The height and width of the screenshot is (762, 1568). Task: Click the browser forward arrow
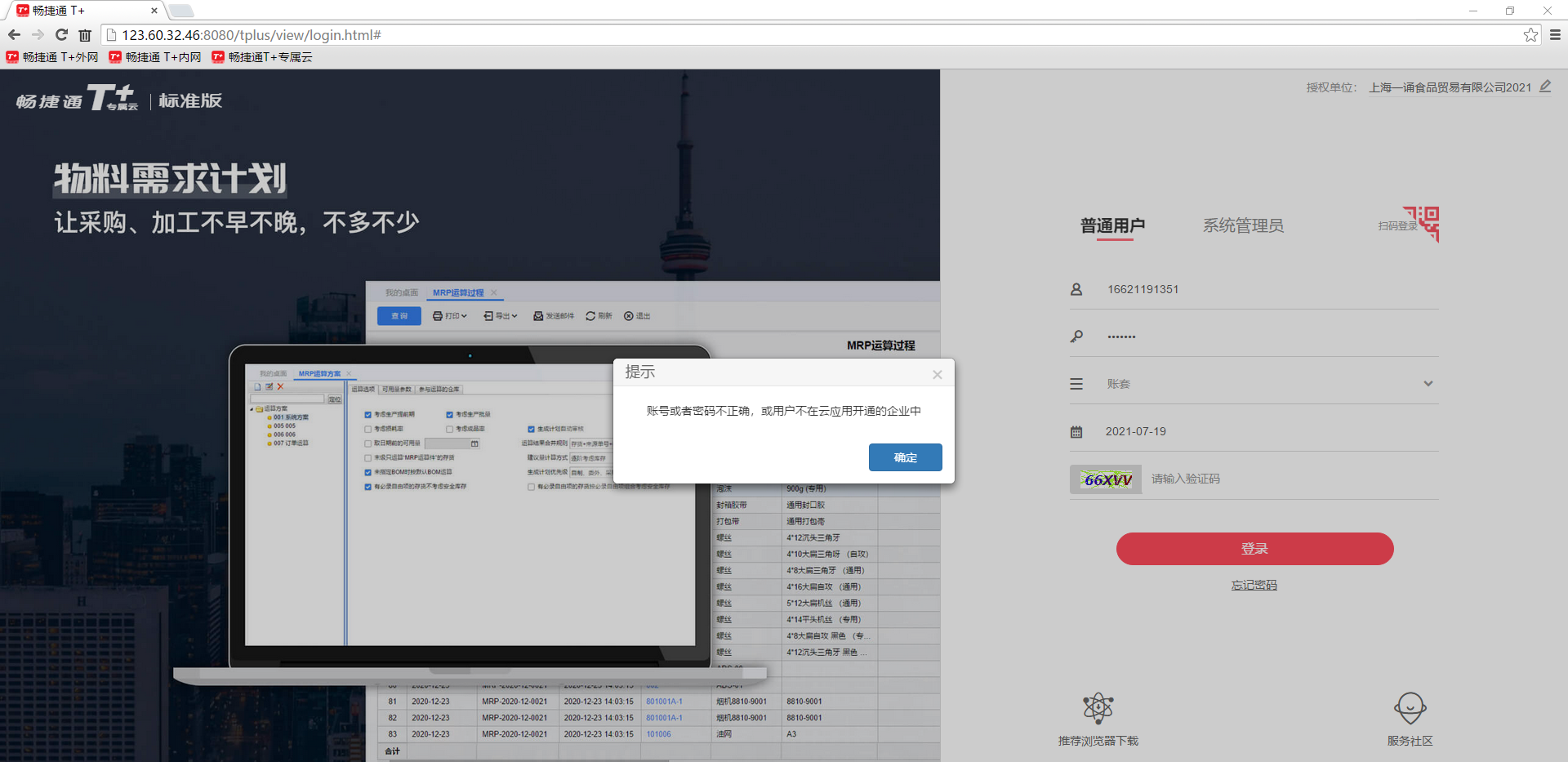tap(38, 34)
